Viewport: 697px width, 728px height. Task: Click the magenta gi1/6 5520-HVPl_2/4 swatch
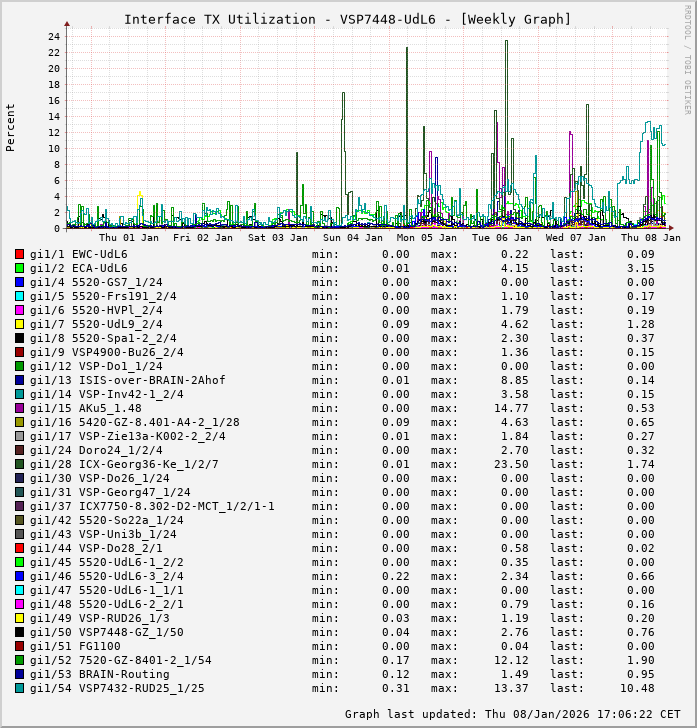coord(19,310)
